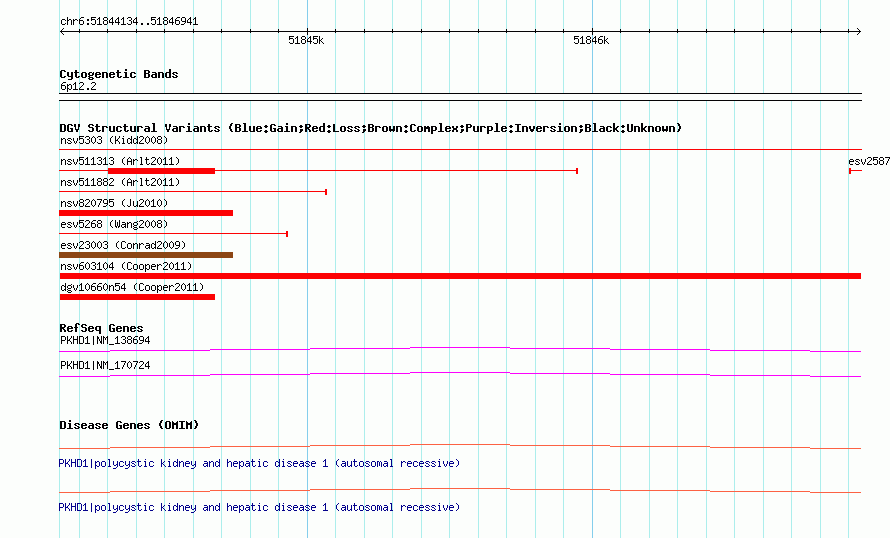Open variant esv5268 (Wang2008) label

tap(114, 224)
